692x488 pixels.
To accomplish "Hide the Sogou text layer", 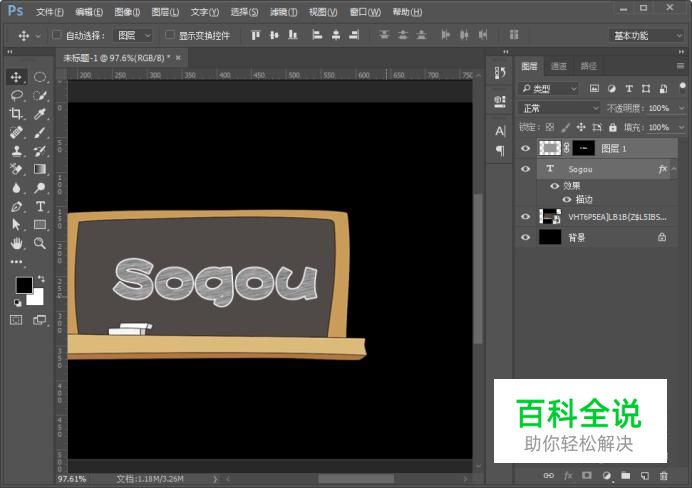I will (525, 169).
